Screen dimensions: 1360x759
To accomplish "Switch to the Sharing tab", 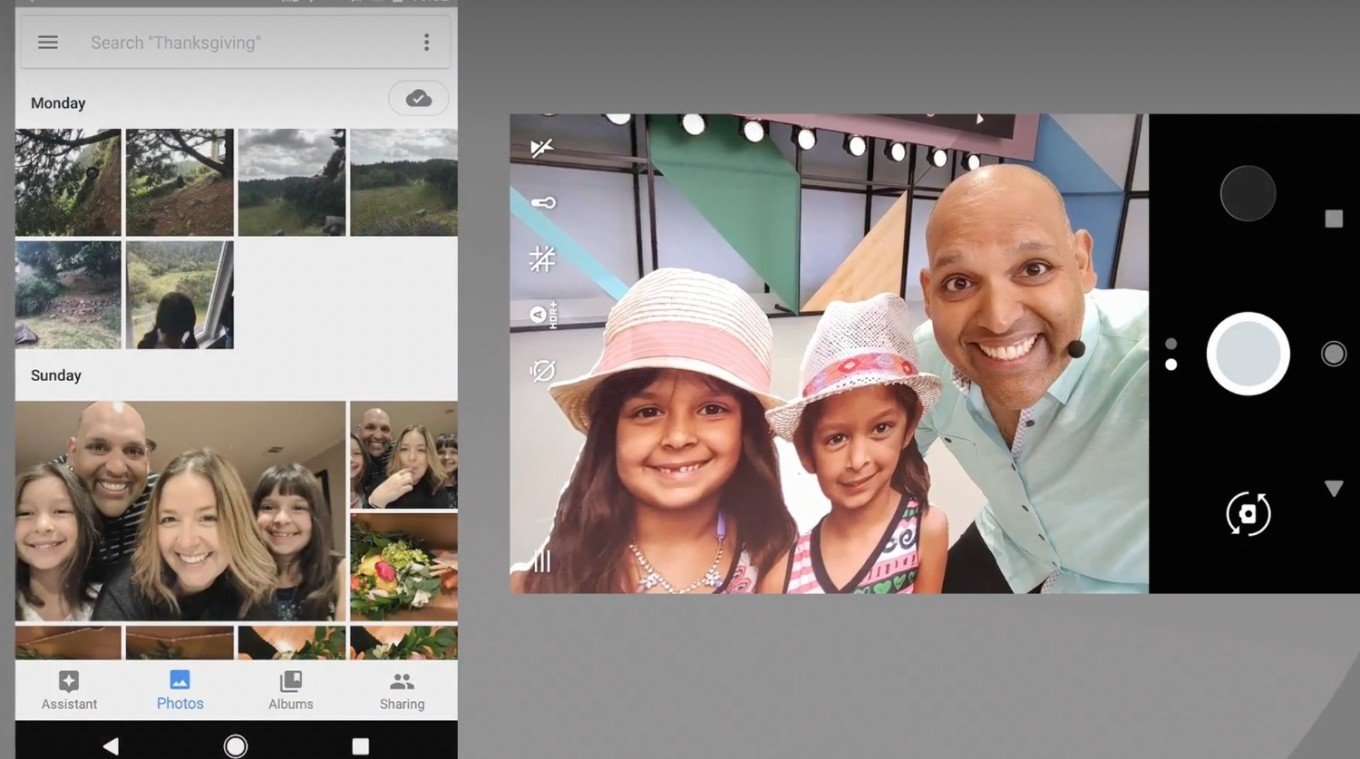I will [402, 690].
